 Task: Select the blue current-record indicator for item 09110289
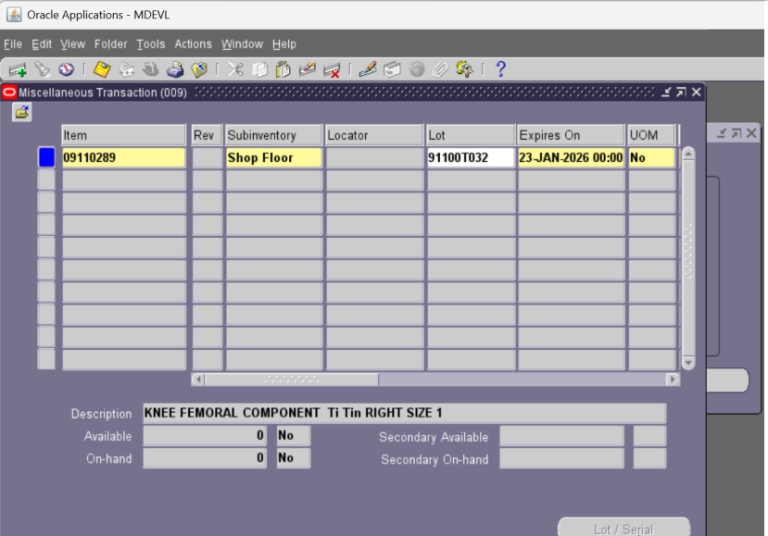(47, 157)
